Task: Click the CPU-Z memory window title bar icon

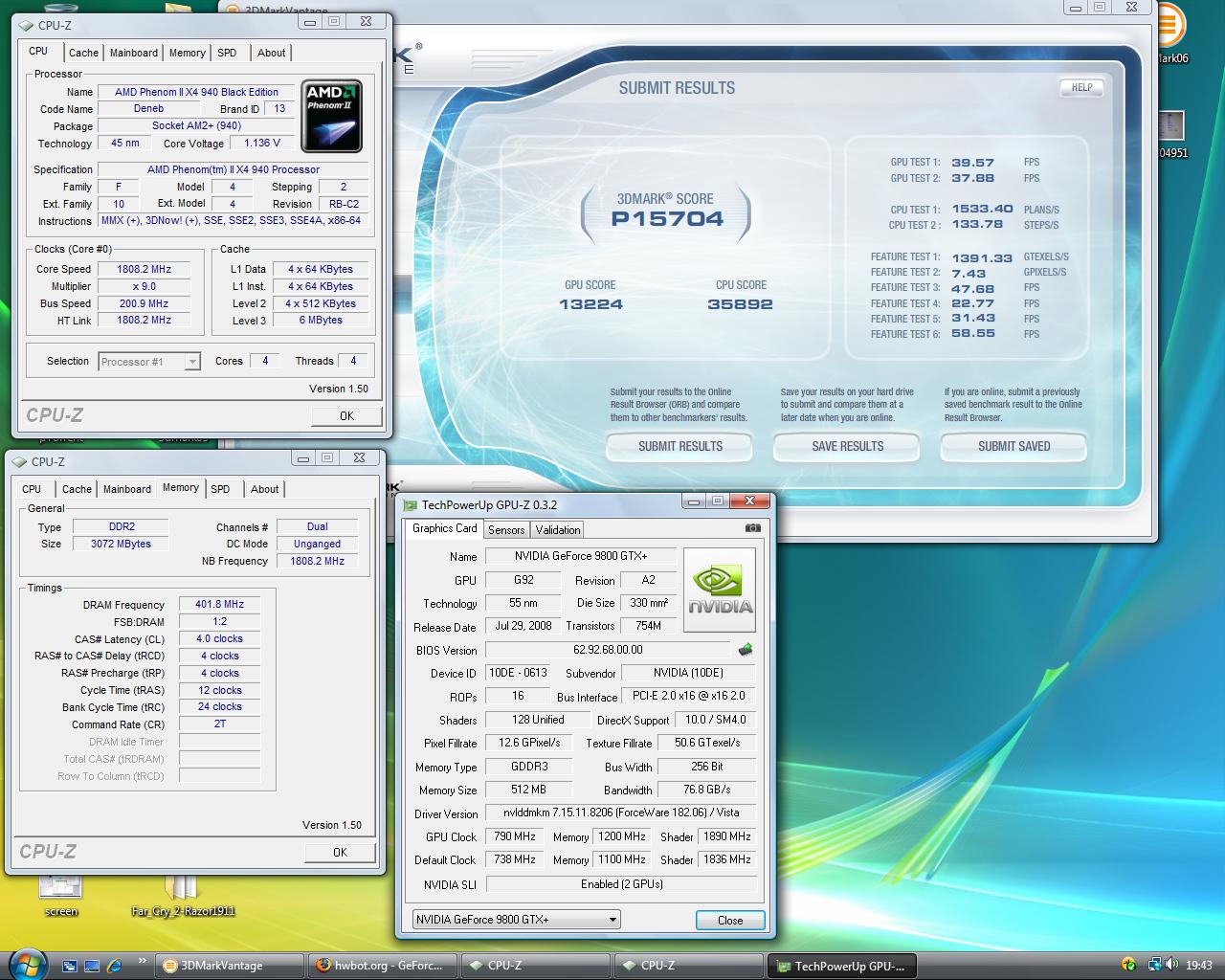Action: (20, 461)
